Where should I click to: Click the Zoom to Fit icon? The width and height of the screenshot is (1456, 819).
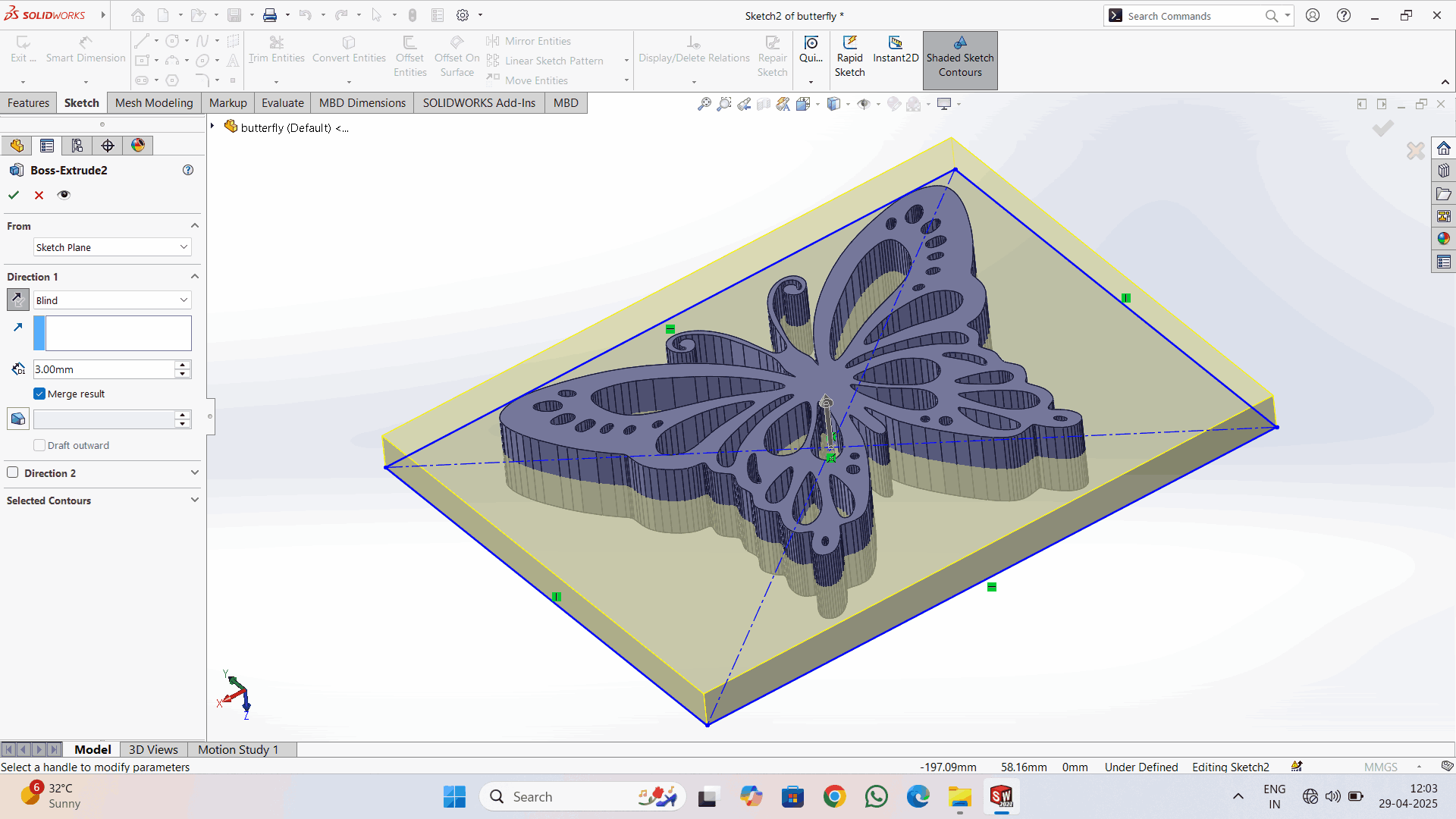704,104
